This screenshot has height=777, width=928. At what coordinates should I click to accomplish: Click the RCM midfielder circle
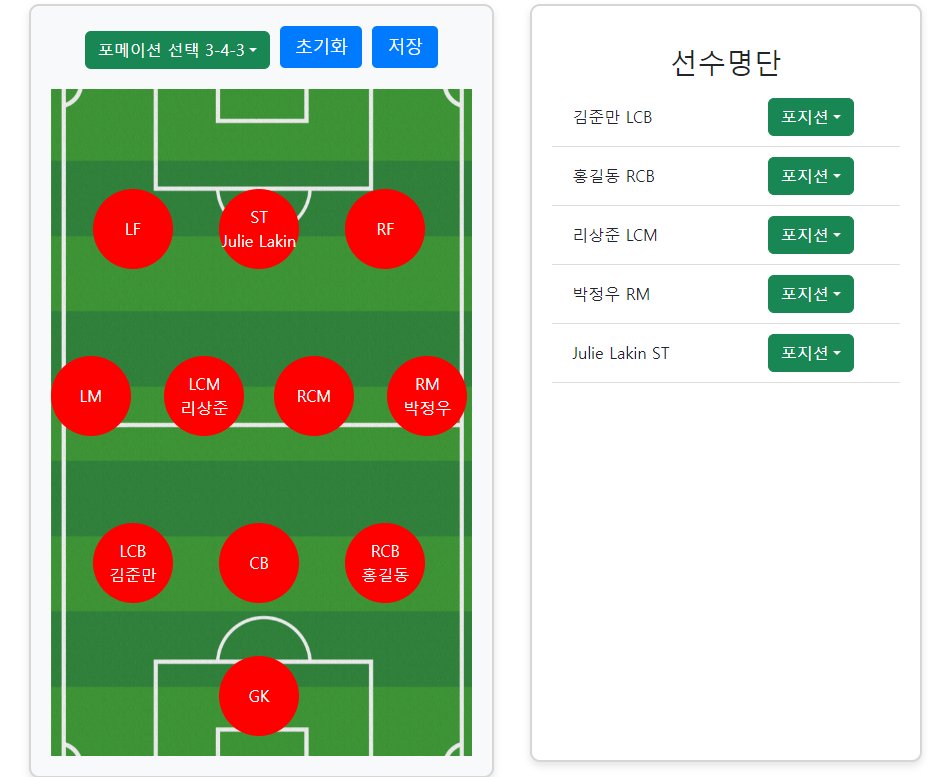[x=314, y=396]
